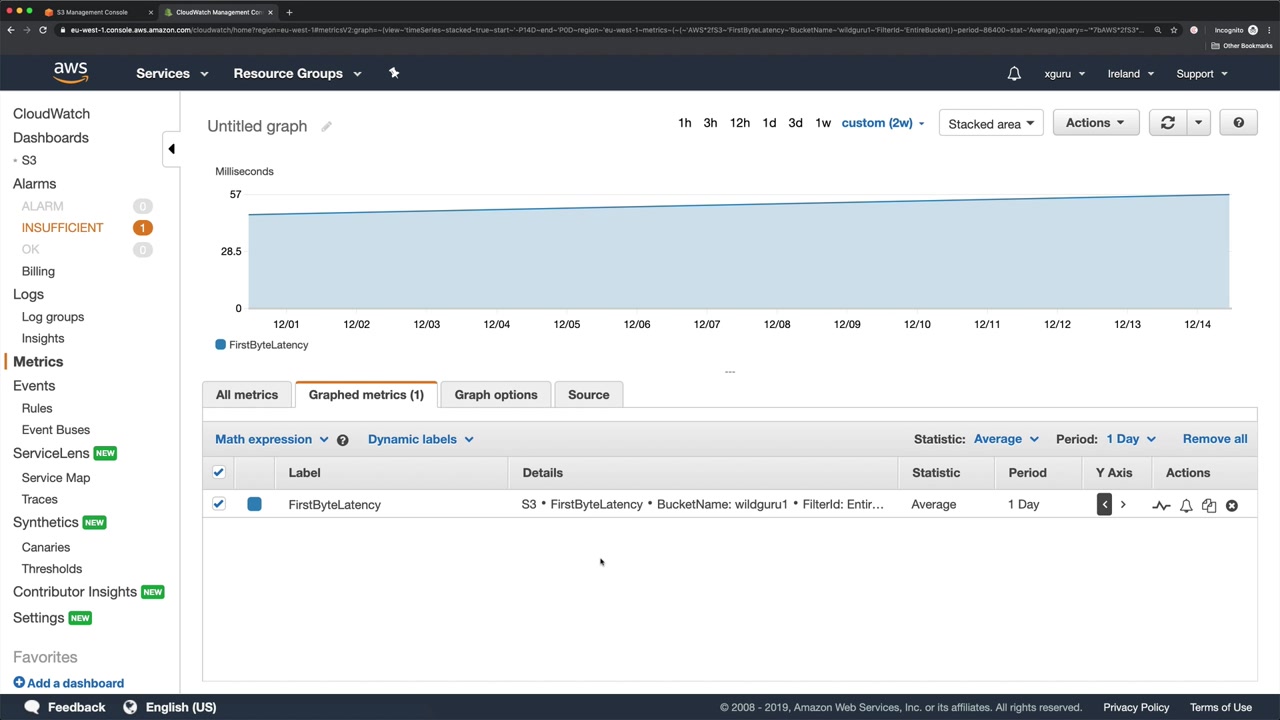Image resolution: width=1280 pixels, height=720 pixels.
Task: Switch to S3 Management Console browser tab
Action: pos(99,12)
